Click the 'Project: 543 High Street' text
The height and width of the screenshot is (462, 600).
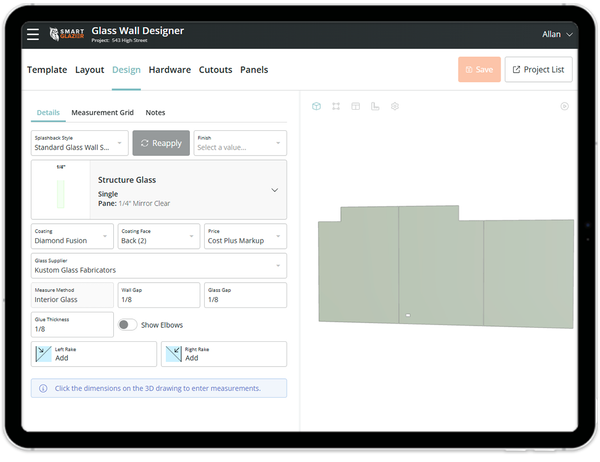[119, 41]
